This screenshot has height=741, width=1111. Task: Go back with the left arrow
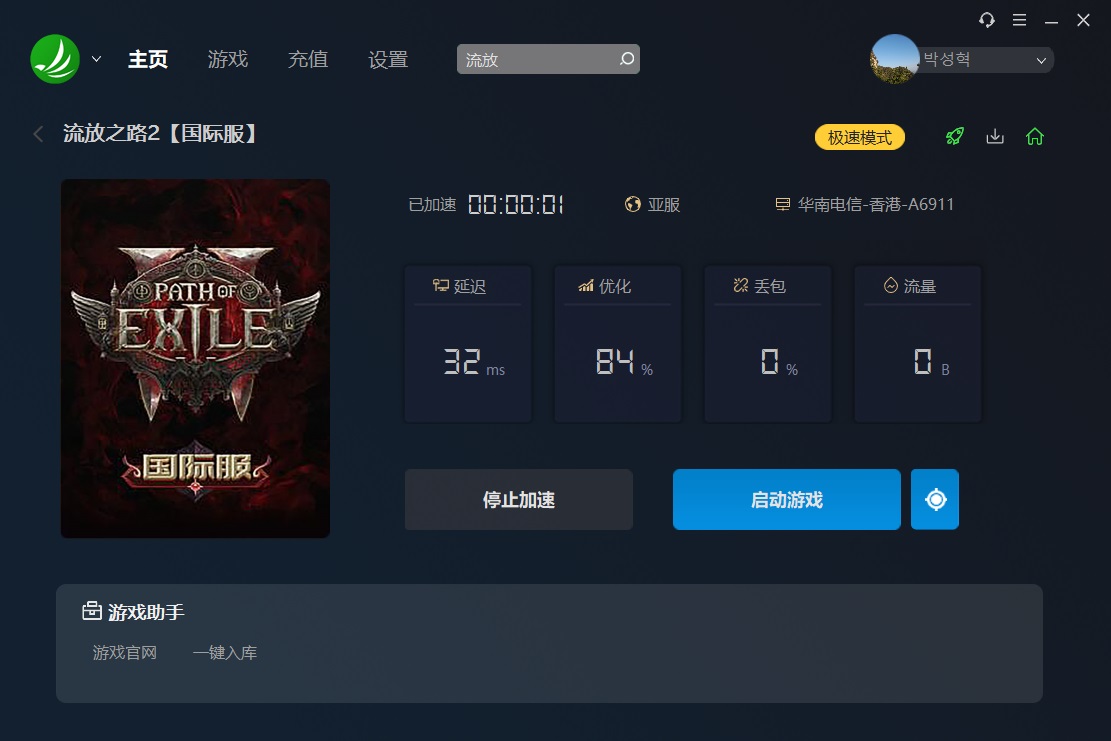tap(38, 133)
